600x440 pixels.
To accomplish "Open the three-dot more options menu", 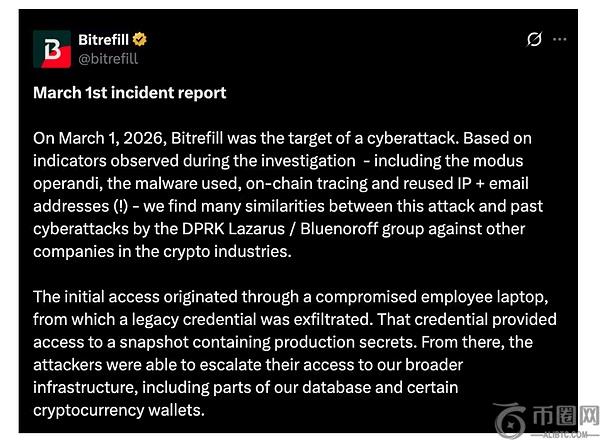I will (560, 40).
